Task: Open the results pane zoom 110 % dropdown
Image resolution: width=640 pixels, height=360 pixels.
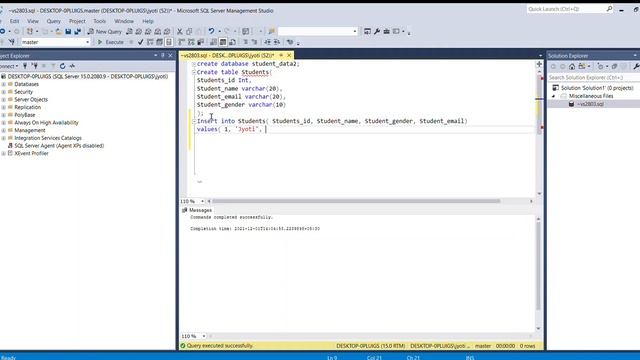Action: (x=204, y=336)
